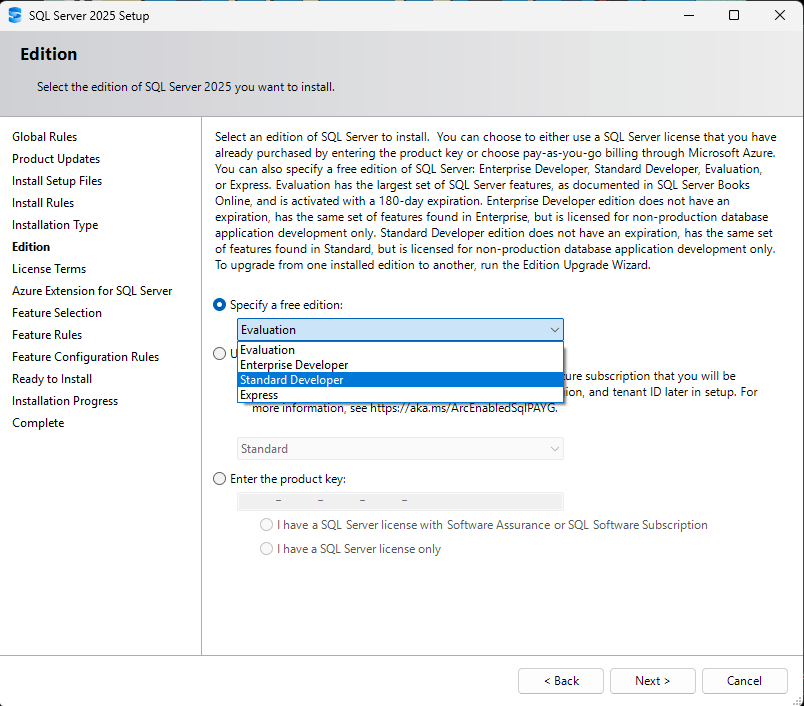Click the SQL Server Setup title bar icon
The height and width of the screenshot is (706, 804).
(15, 16)
